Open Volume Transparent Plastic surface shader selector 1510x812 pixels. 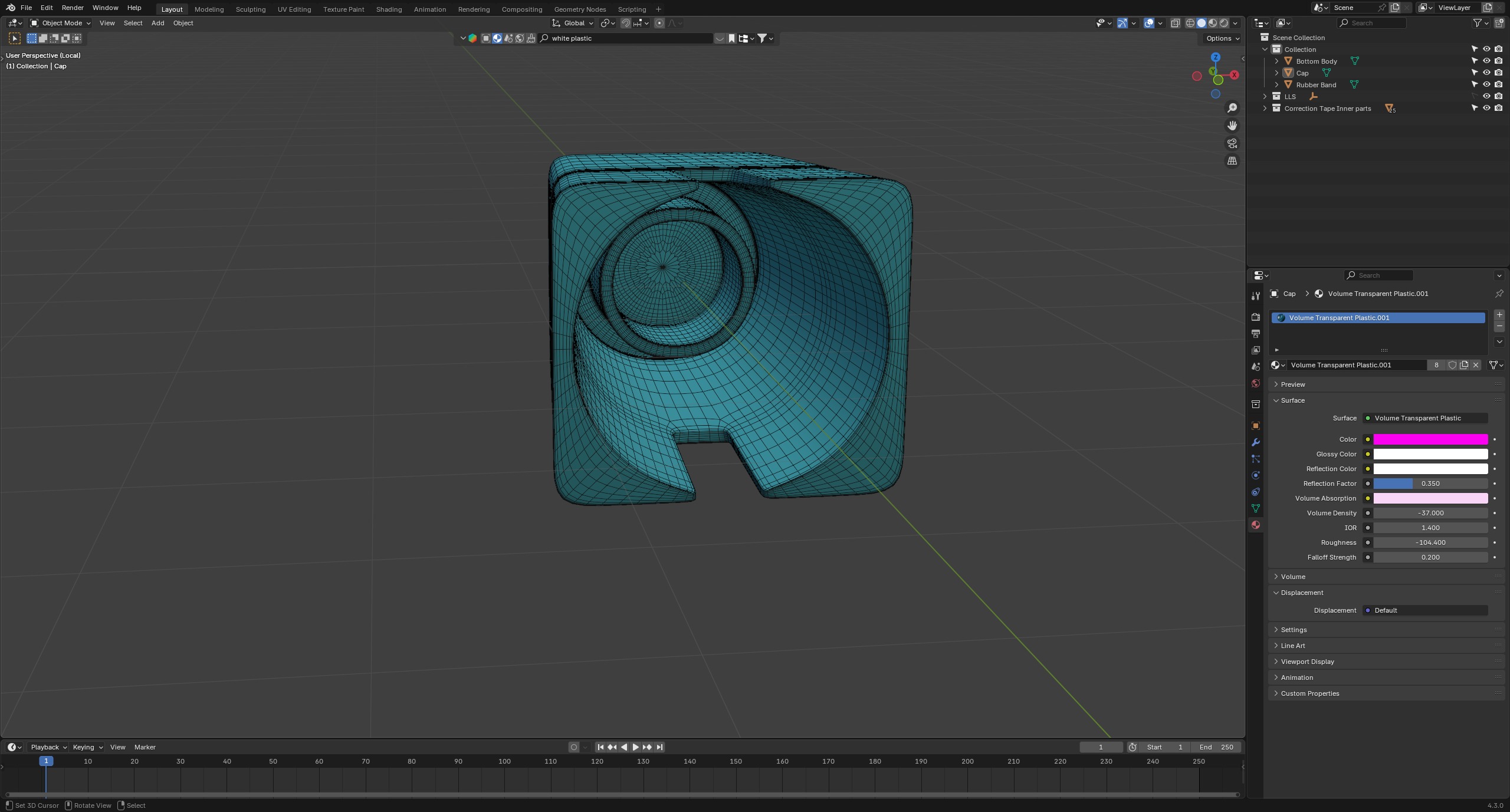pos(1425,418)
